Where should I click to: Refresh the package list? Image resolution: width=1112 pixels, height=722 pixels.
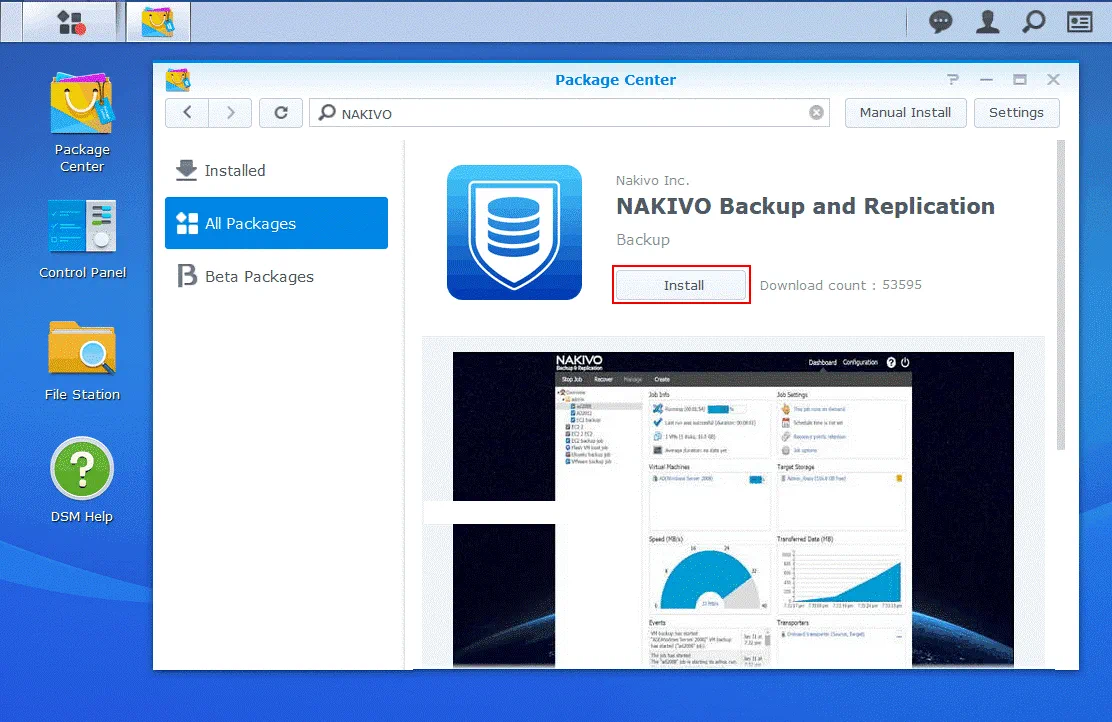pos(281,113)
